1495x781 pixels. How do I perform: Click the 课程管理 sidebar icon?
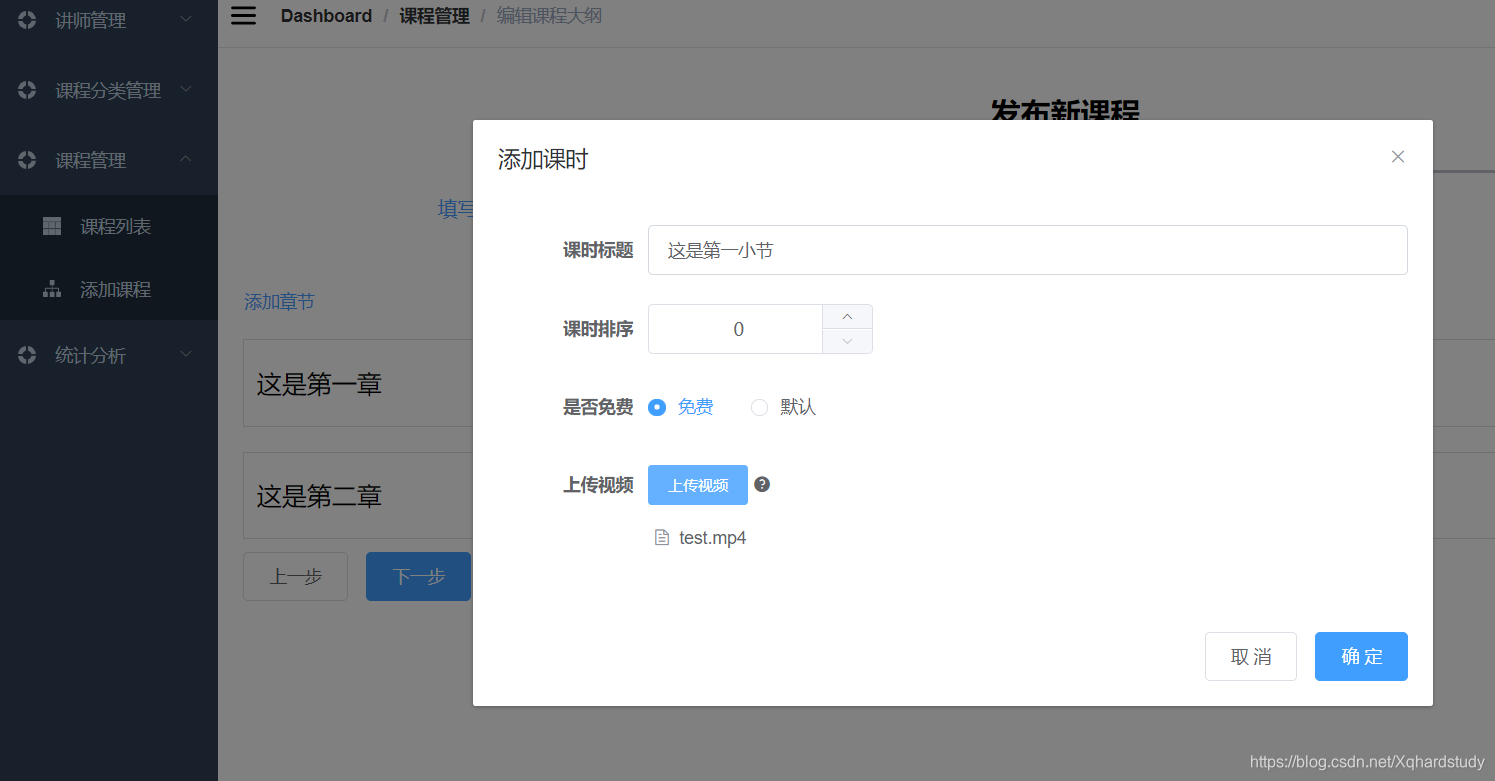pyautogui.click(x=27, y=160)
